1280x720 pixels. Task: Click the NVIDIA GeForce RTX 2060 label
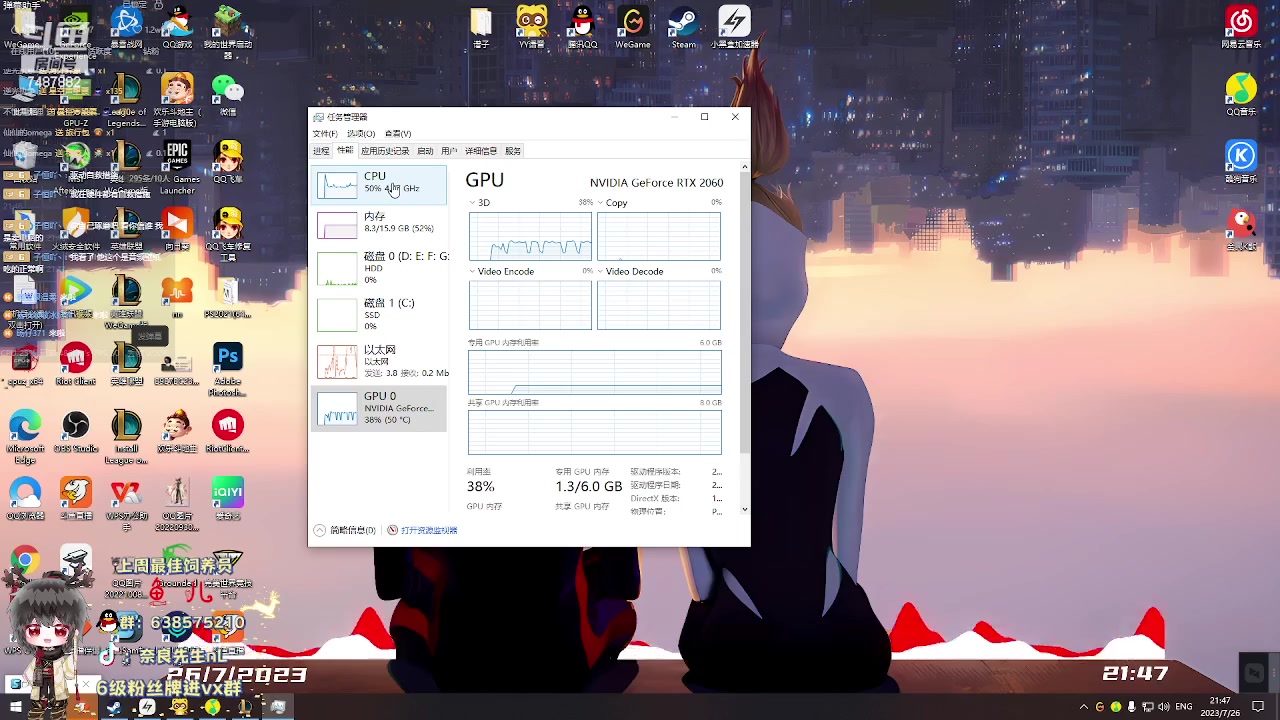tap(656, 183)
